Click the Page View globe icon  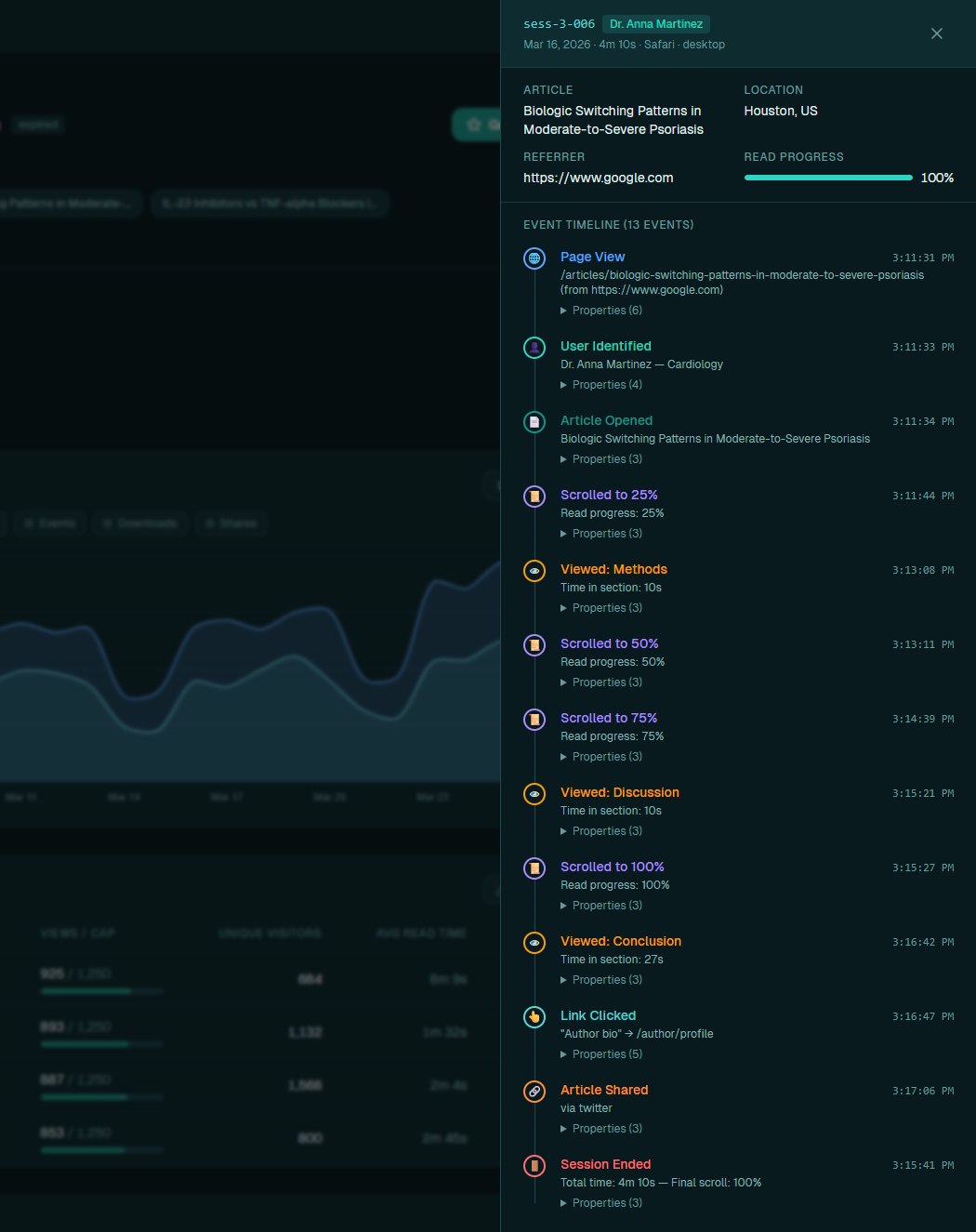[x=534, y=258]
